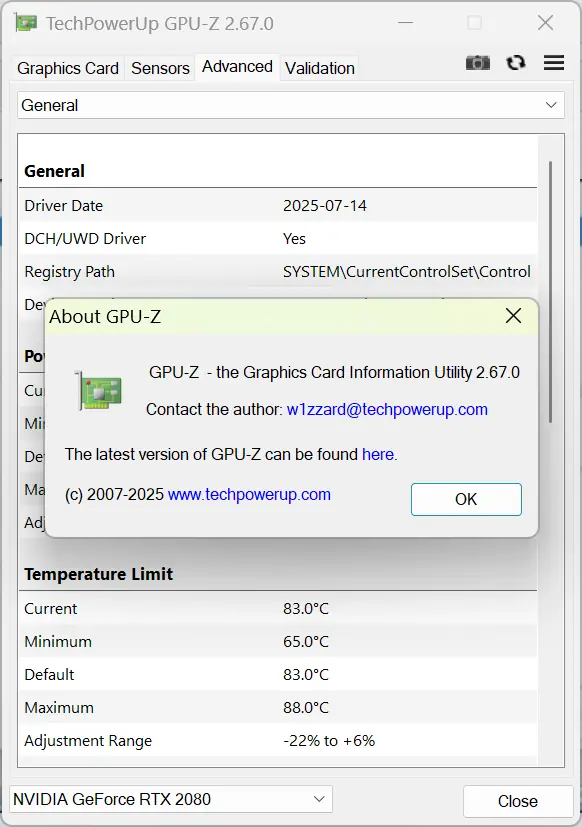Open the w1zzard@techpowerup.com email link
The width and height of the screenshot is (582, 827).
pos(387,410)
